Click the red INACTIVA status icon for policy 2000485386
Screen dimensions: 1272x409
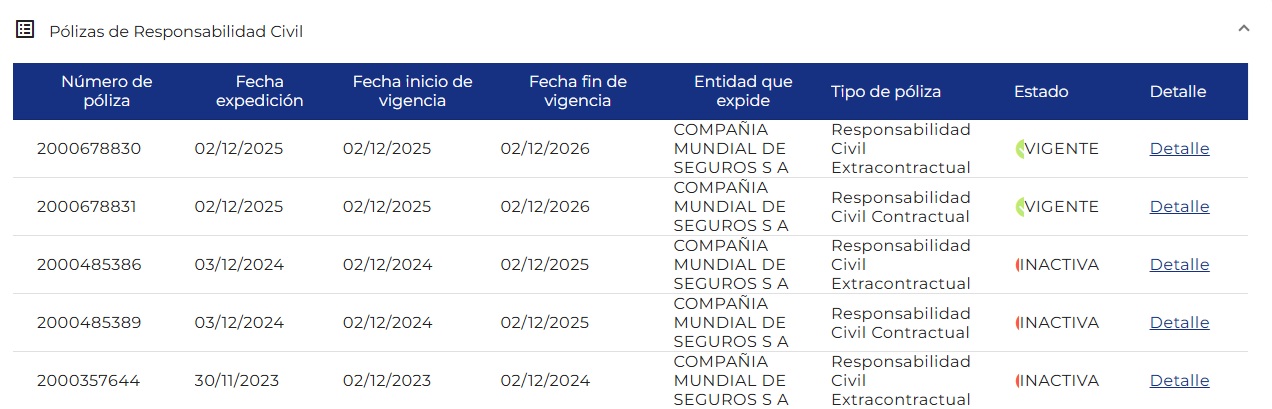[x=1018, y=265]
